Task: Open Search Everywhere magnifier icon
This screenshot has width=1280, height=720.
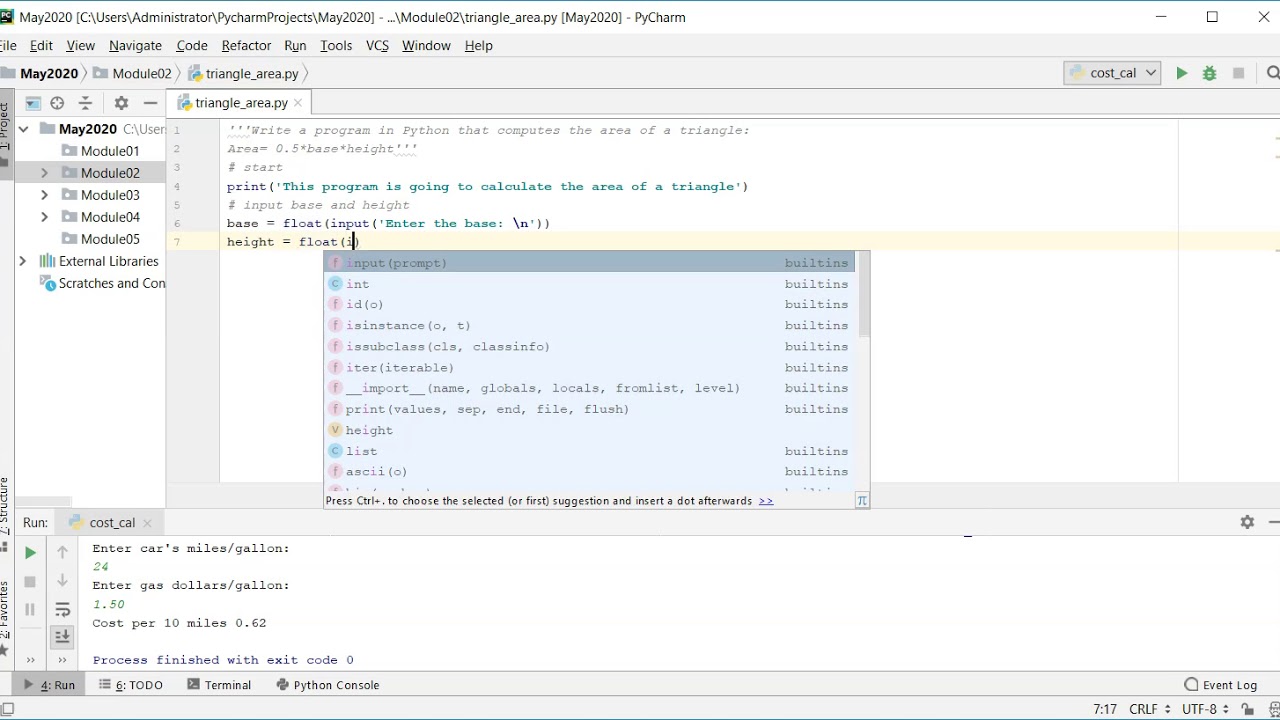Action: click(x=1272, y=73)
